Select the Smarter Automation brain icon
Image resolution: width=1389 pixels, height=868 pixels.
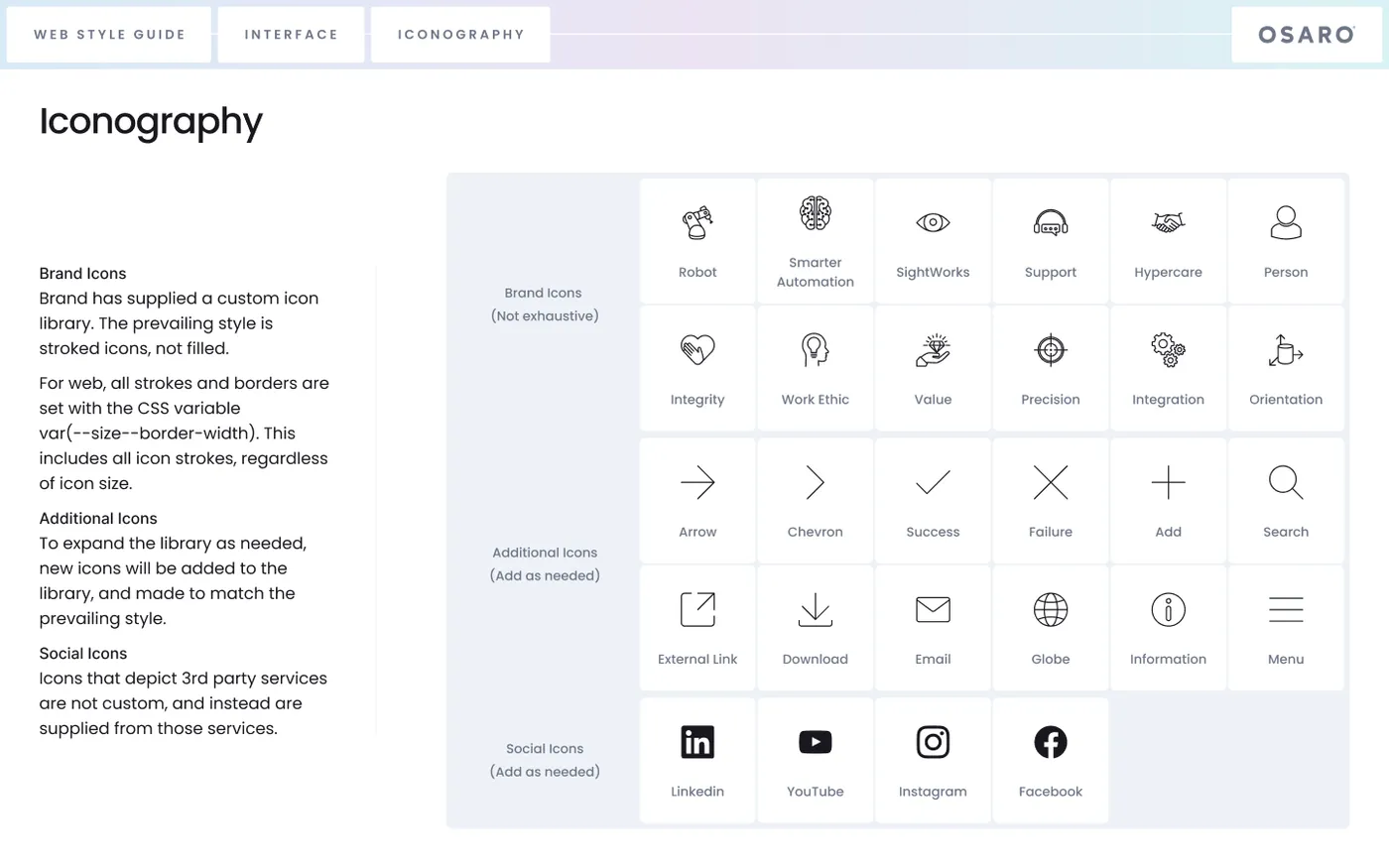(x=816, y=213)
